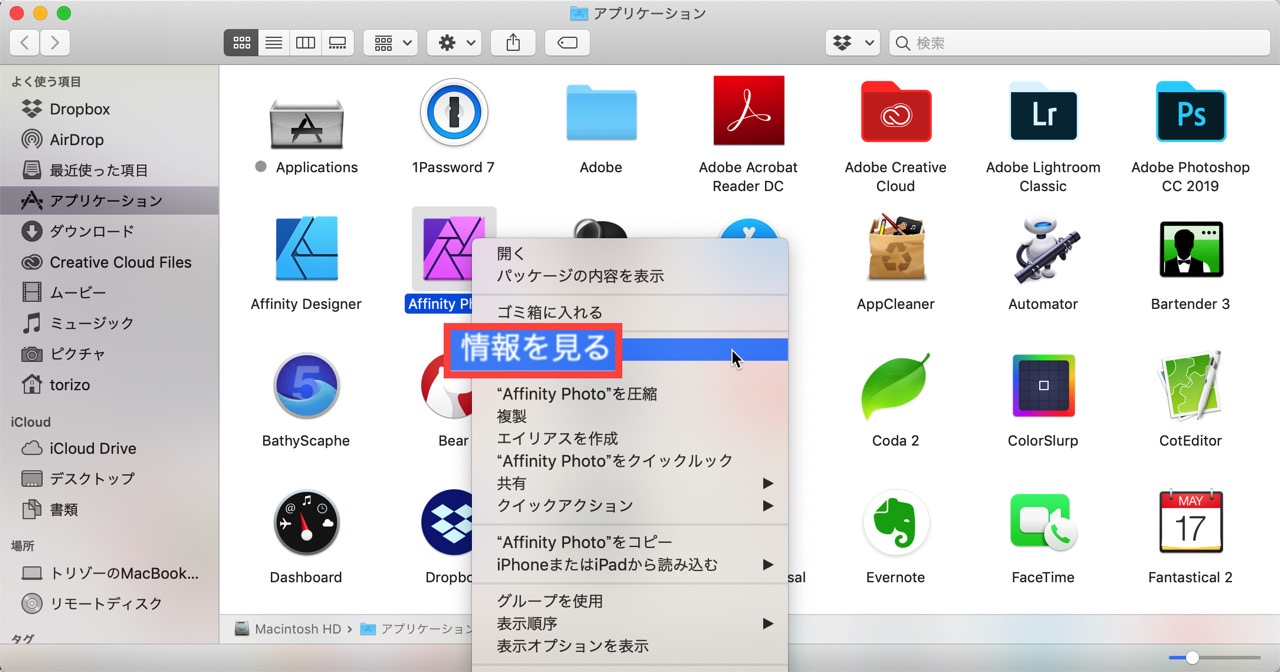Open ムービー in the sidebar

(x=109, y=292)
